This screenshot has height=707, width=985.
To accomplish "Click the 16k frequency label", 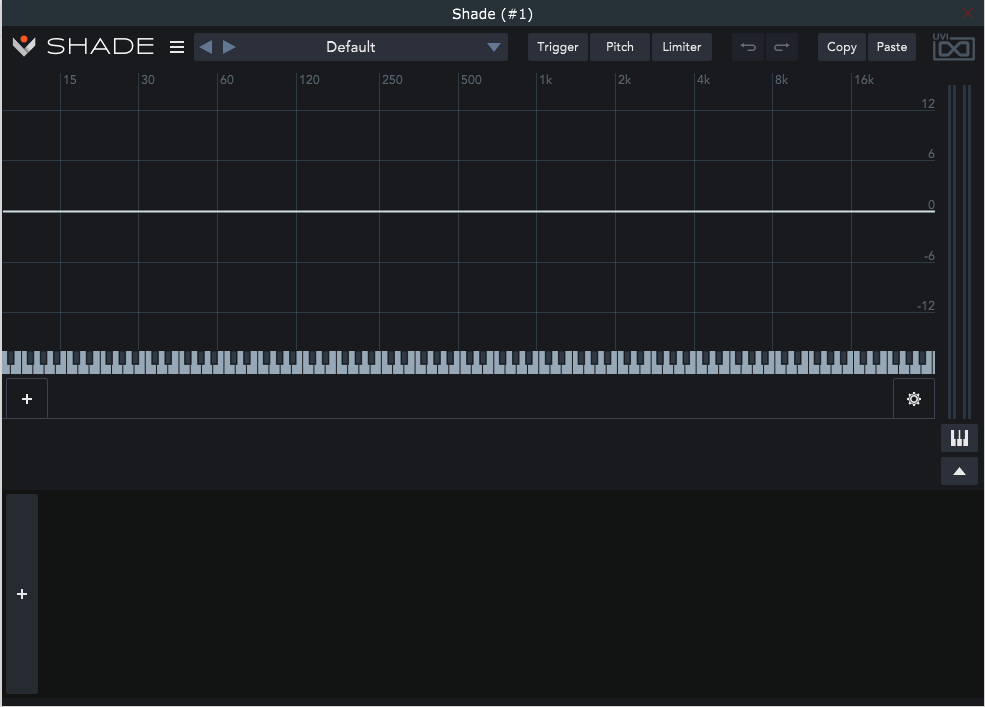I will pyautogui.click(x=864, y=80).
